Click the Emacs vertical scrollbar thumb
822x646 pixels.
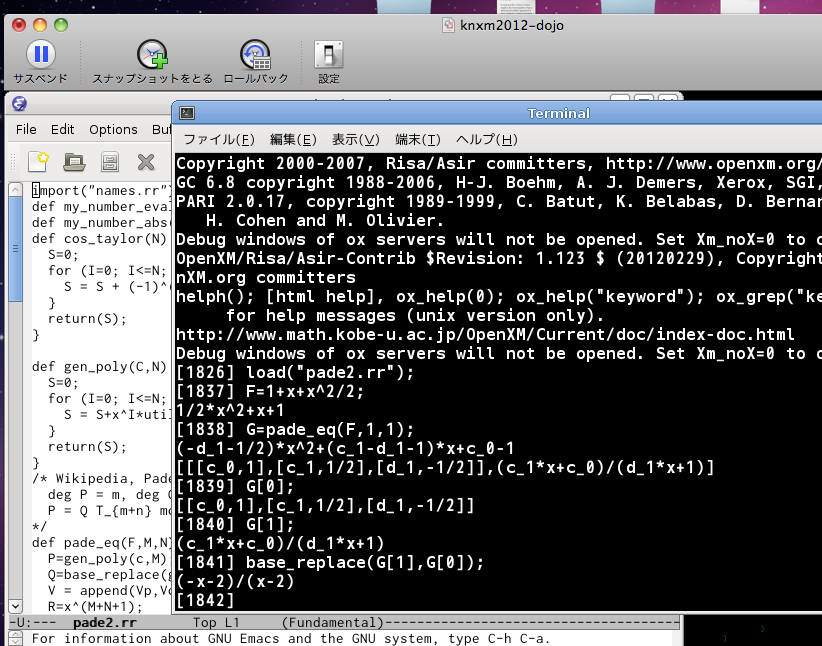16,249
